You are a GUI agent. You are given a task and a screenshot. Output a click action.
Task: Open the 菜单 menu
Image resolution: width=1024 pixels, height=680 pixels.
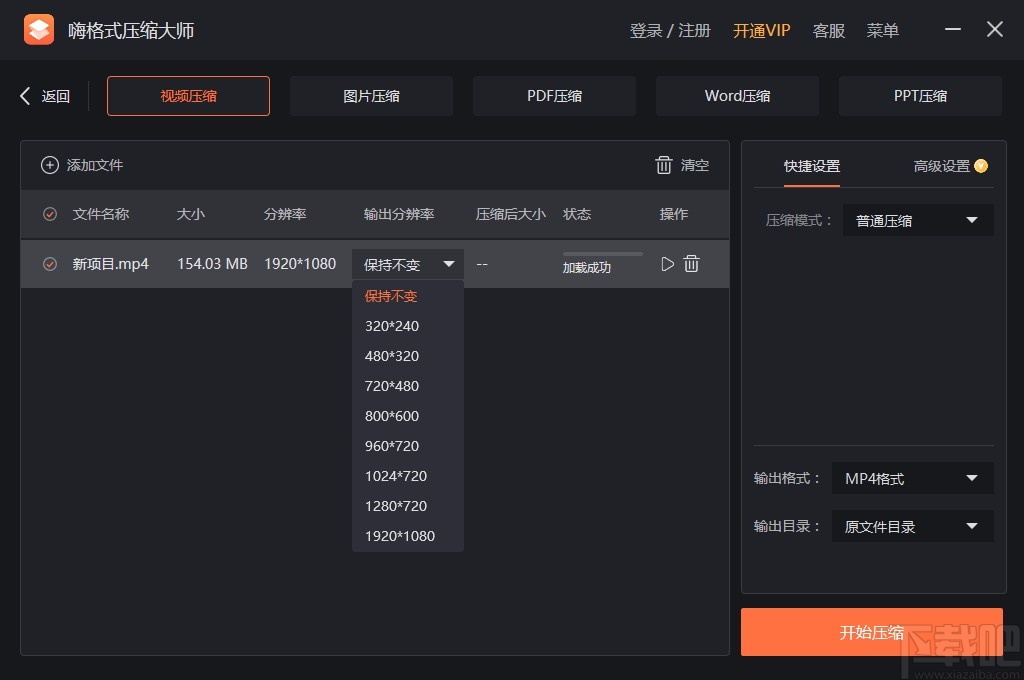[x=882, y=30]
